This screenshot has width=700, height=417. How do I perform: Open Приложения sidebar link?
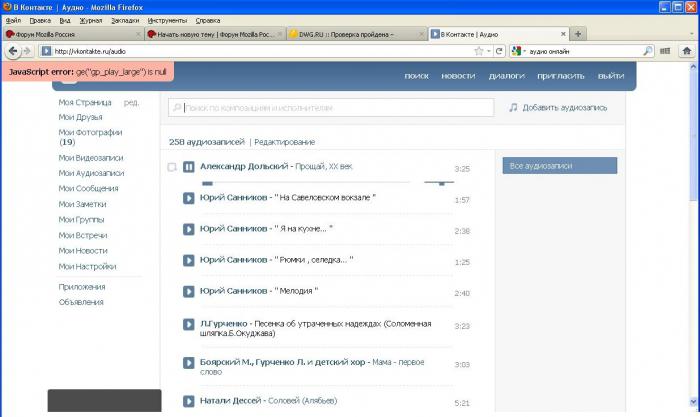82,287
